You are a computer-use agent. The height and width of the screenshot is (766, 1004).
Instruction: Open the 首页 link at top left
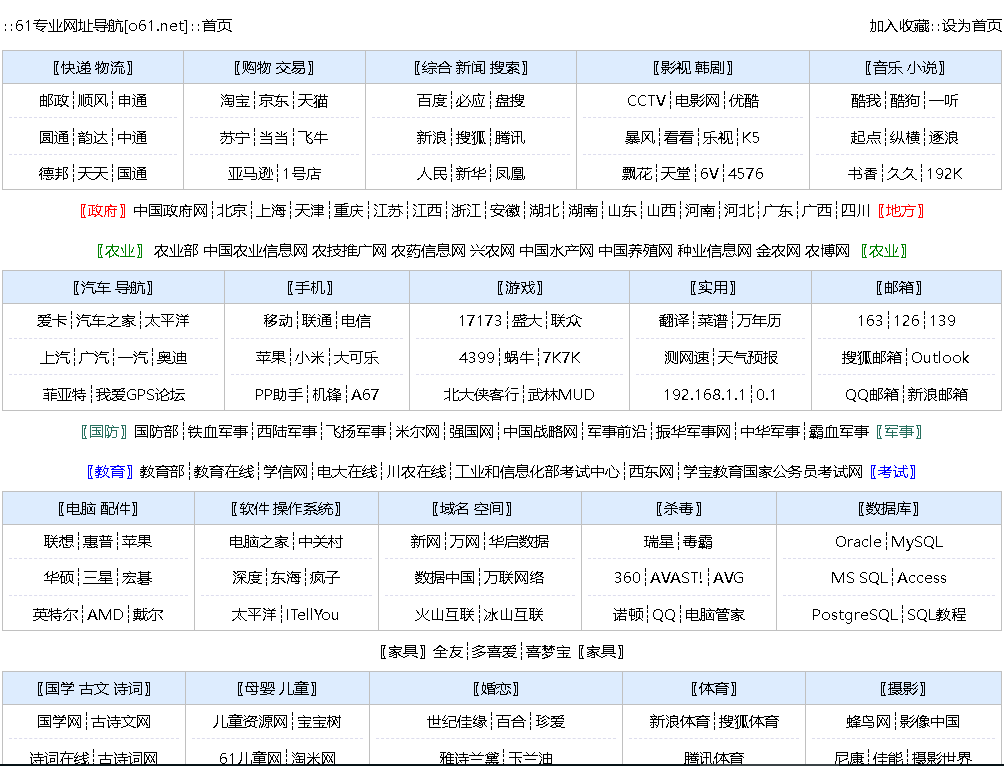click(x=217, y=26)
